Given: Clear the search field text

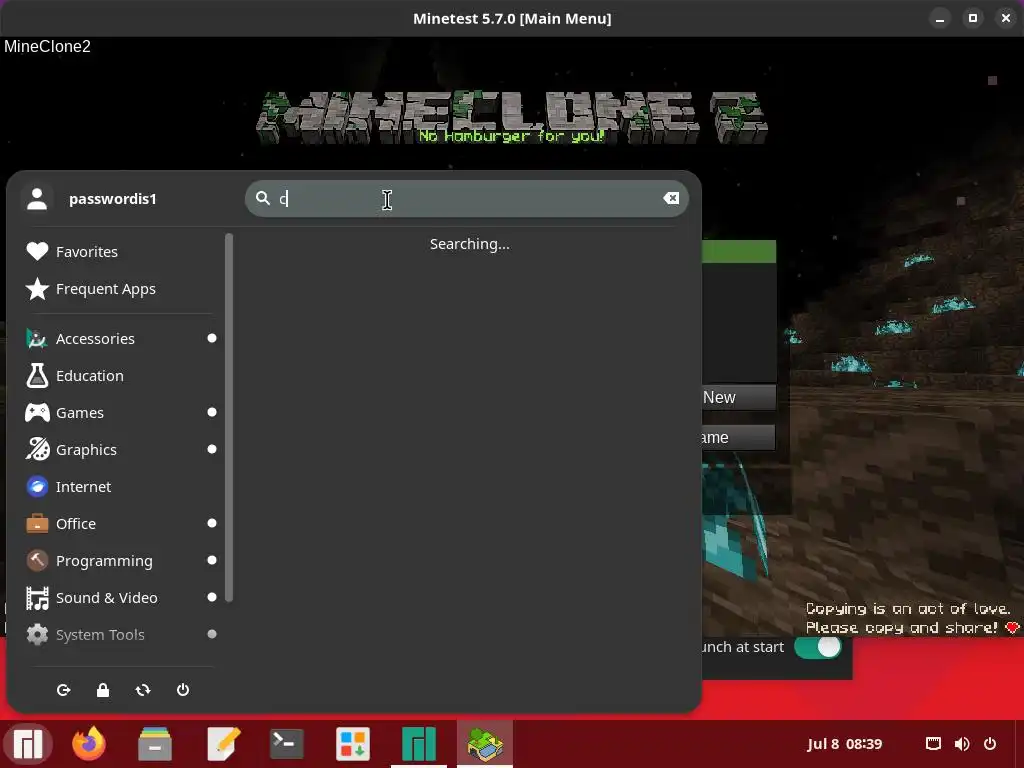Looking at the screenshot, I should [671, 198].
